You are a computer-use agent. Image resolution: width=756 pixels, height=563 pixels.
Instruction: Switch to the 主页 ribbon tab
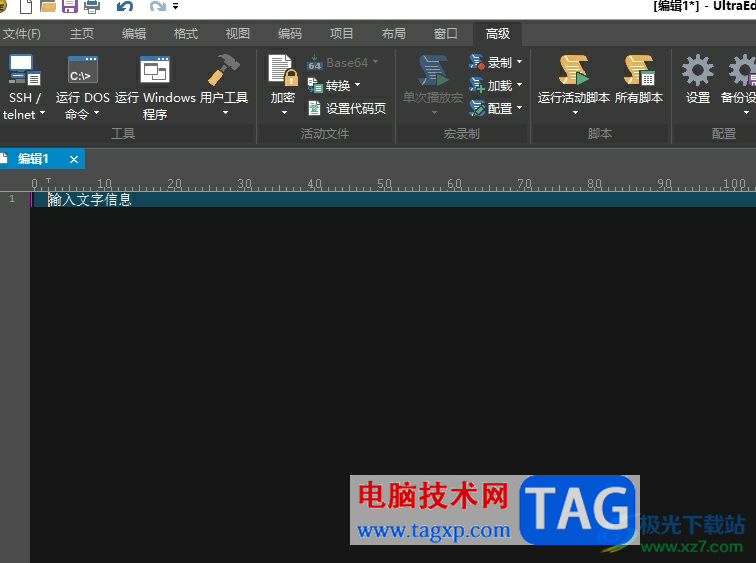[81, 34]
